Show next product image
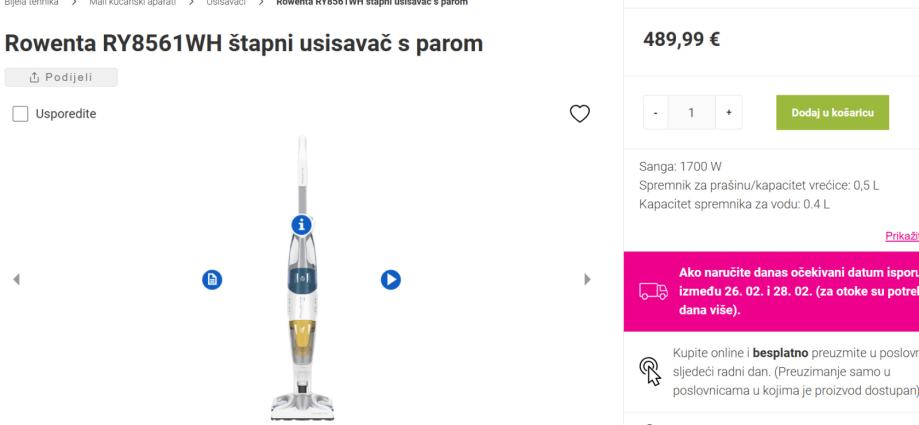This screenshot has width=919, height=425. tap(588, 281)
